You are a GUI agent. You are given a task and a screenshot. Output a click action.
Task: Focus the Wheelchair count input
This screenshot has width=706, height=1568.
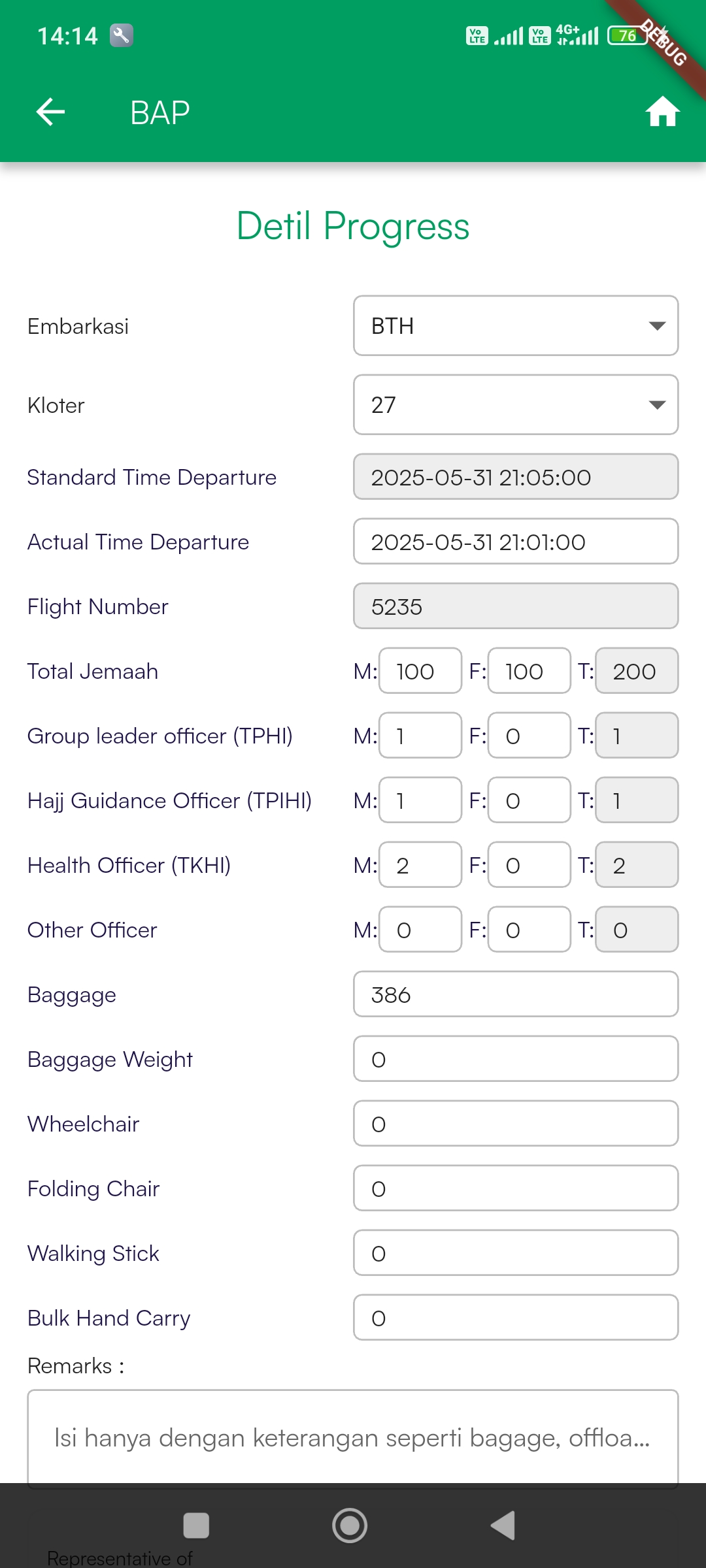pyautogui.click(x=515, y=1124)
